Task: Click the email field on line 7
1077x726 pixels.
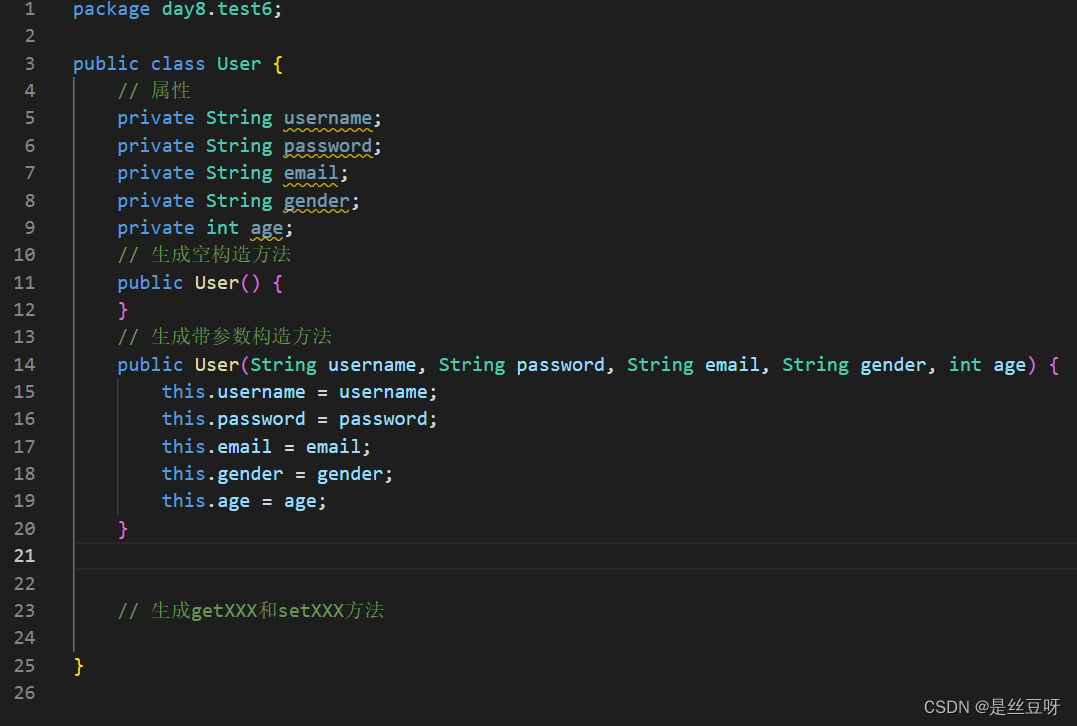Action: tap(309, 172)
